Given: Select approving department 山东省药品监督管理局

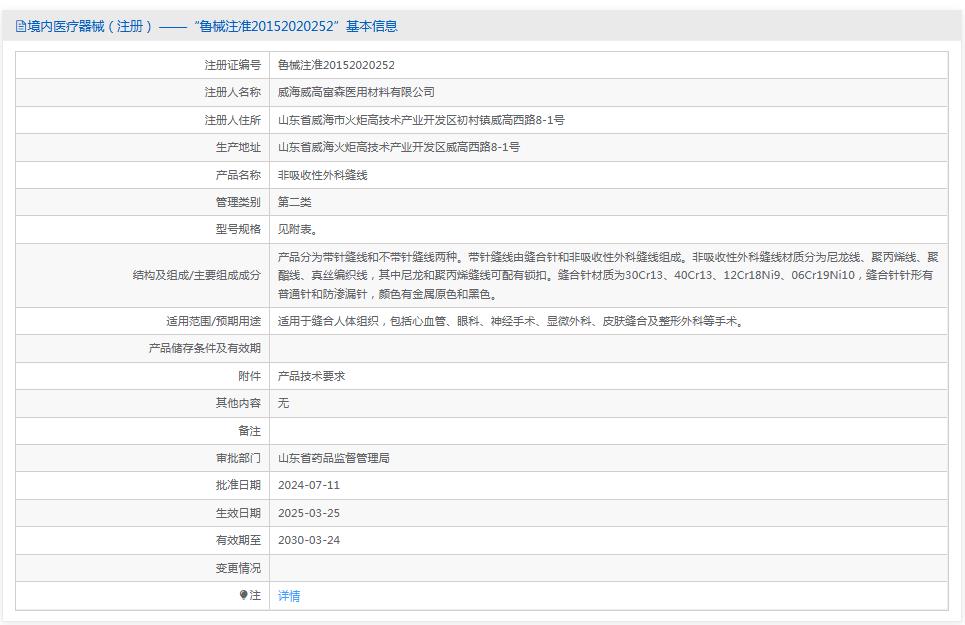Looking at the screenshot, I should click(x=334, y=458).
